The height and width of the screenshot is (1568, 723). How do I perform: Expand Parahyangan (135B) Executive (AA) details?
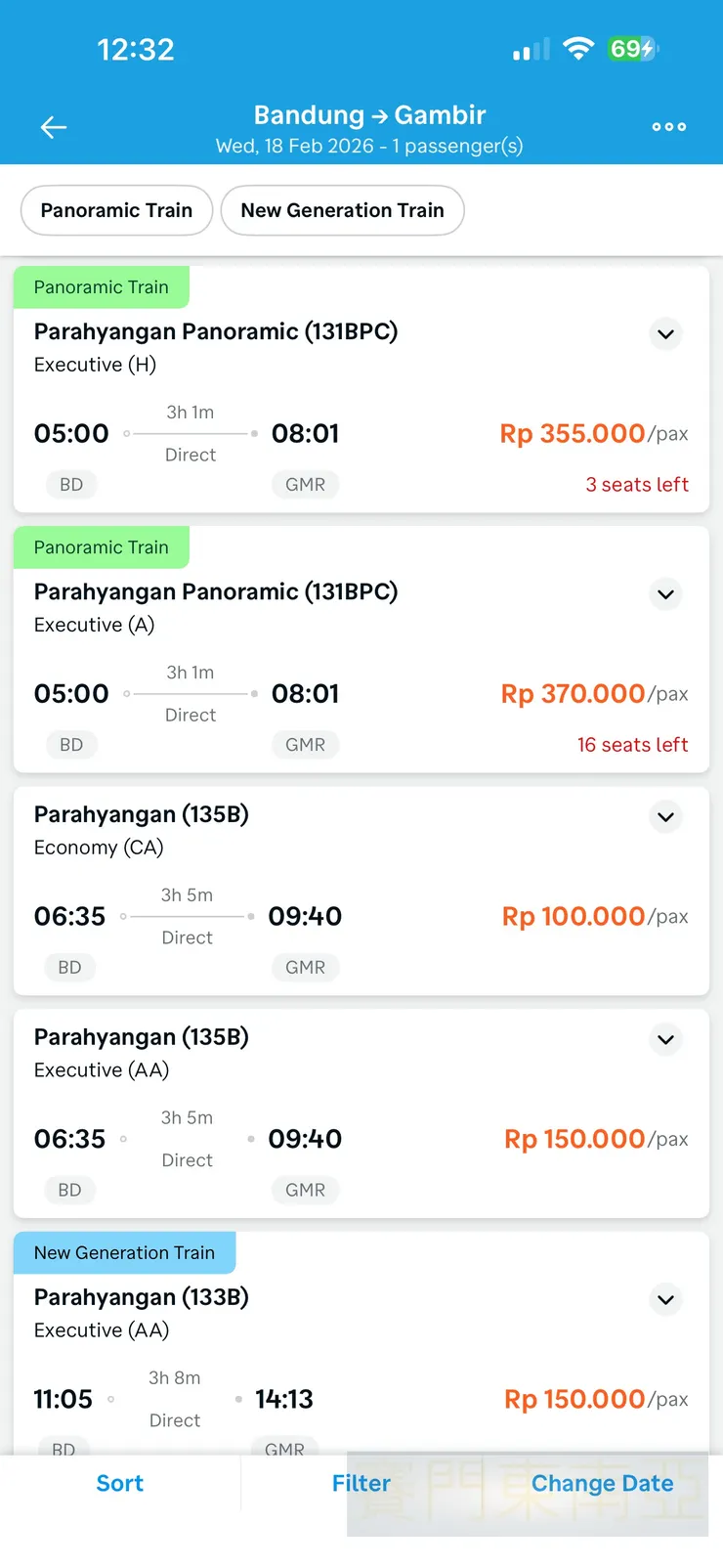tap(665, 1040)
